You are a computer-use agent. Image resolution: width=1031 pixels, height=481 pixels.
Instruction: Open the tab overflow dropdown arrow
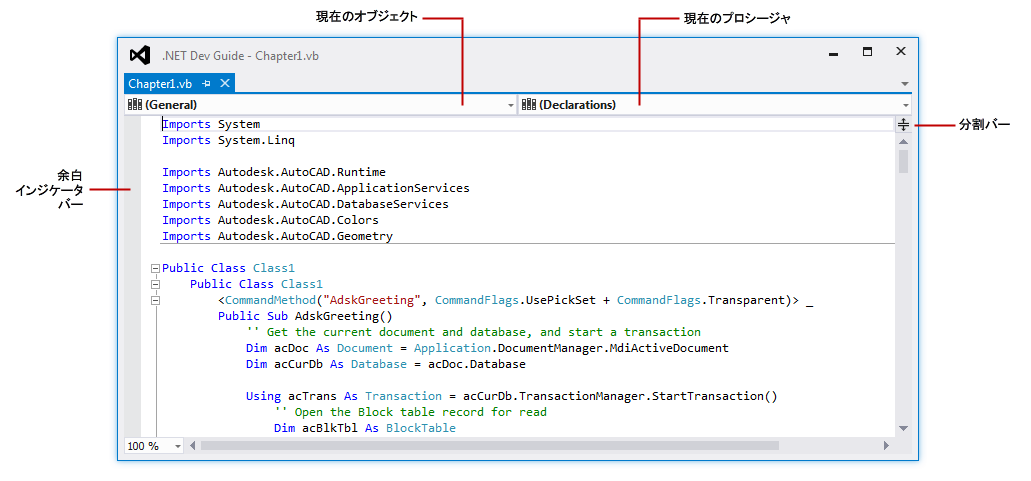pos(905,84)
